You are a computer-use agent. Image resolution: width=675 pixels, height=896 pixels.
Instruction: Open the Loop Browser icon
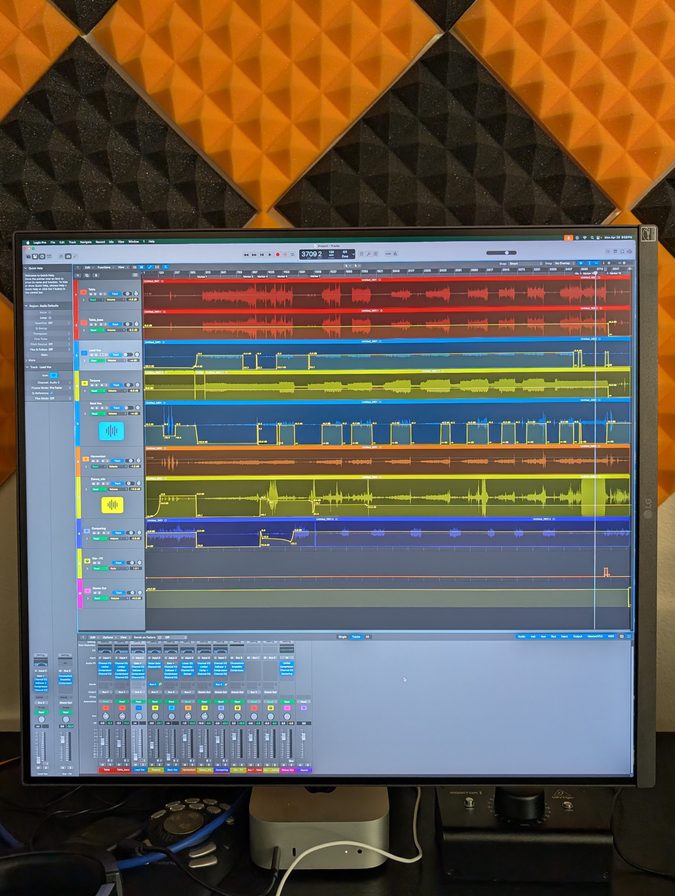click(x=622, y=251)
